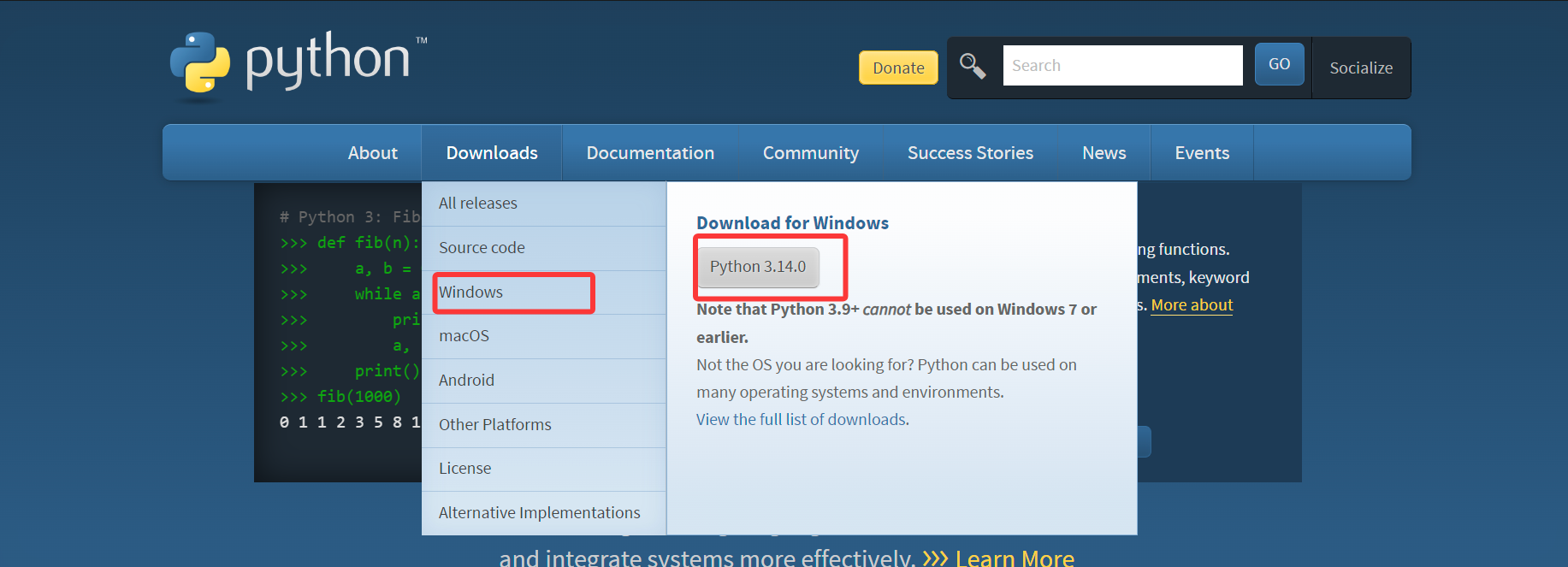Hit the GO search button
1568x567 pixels.
(1279, 64)
